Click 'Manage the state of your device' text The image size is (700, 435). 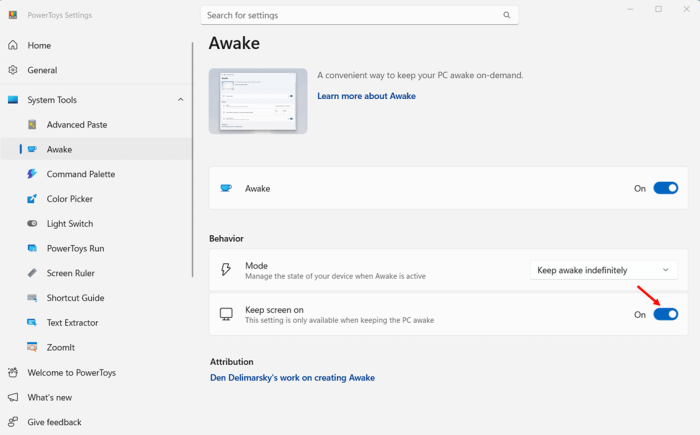click(335, 276)
